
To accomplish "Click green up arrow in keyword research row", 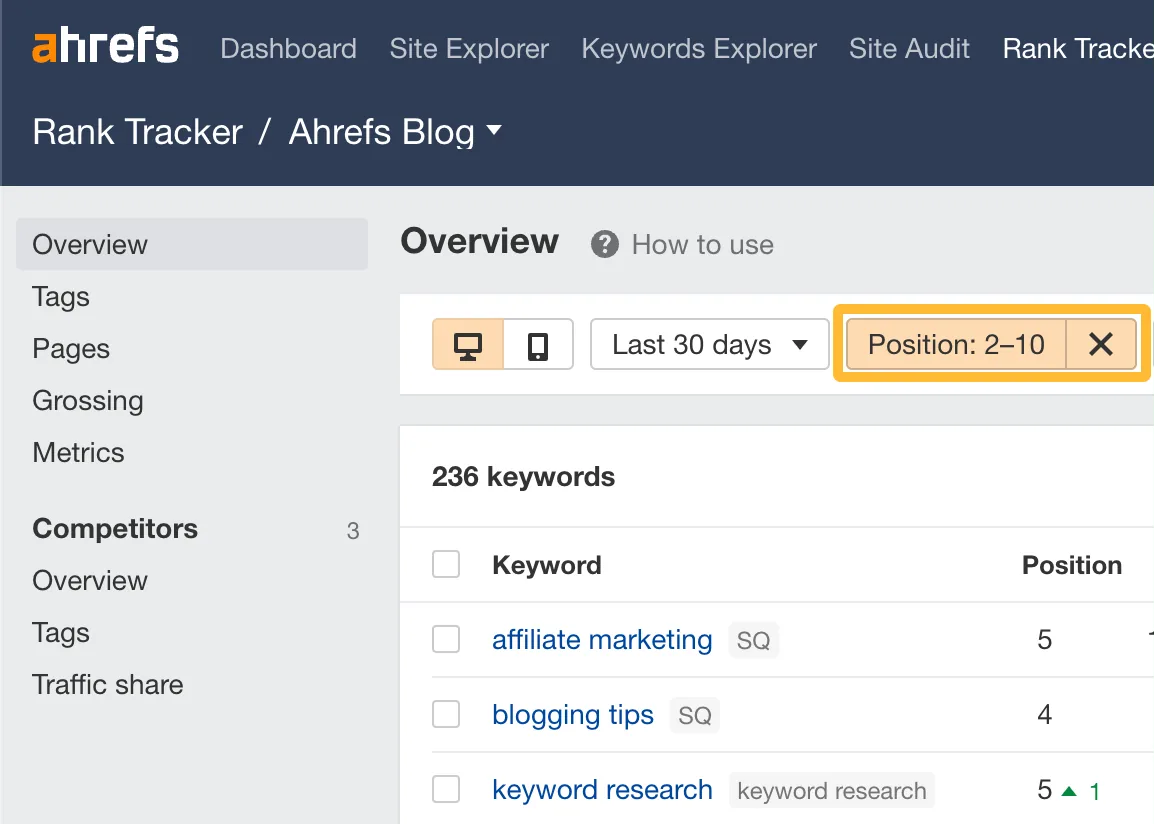I will point(1069,791).
